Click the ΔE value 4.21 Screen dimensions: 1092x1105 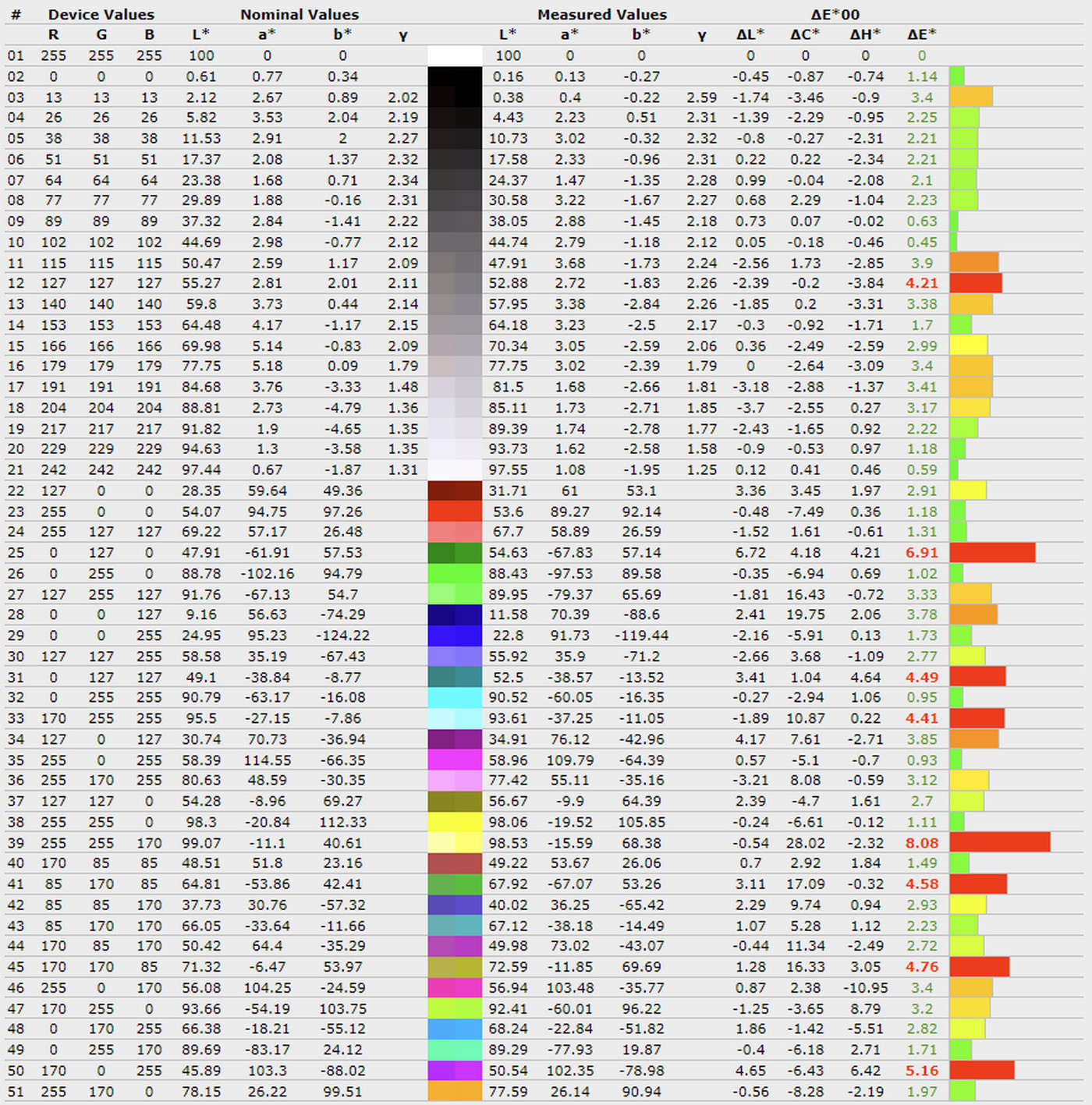point(922,283)
